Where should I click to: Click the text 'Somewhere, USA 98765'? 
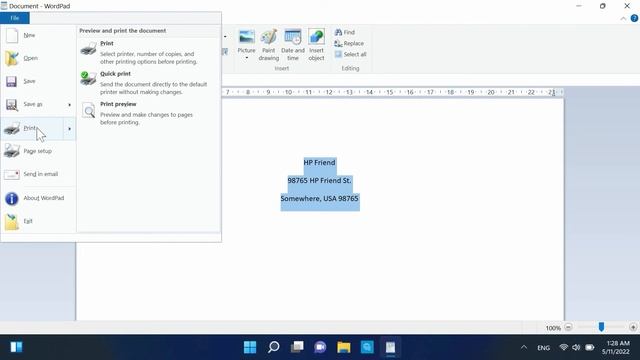pos(319,198)
